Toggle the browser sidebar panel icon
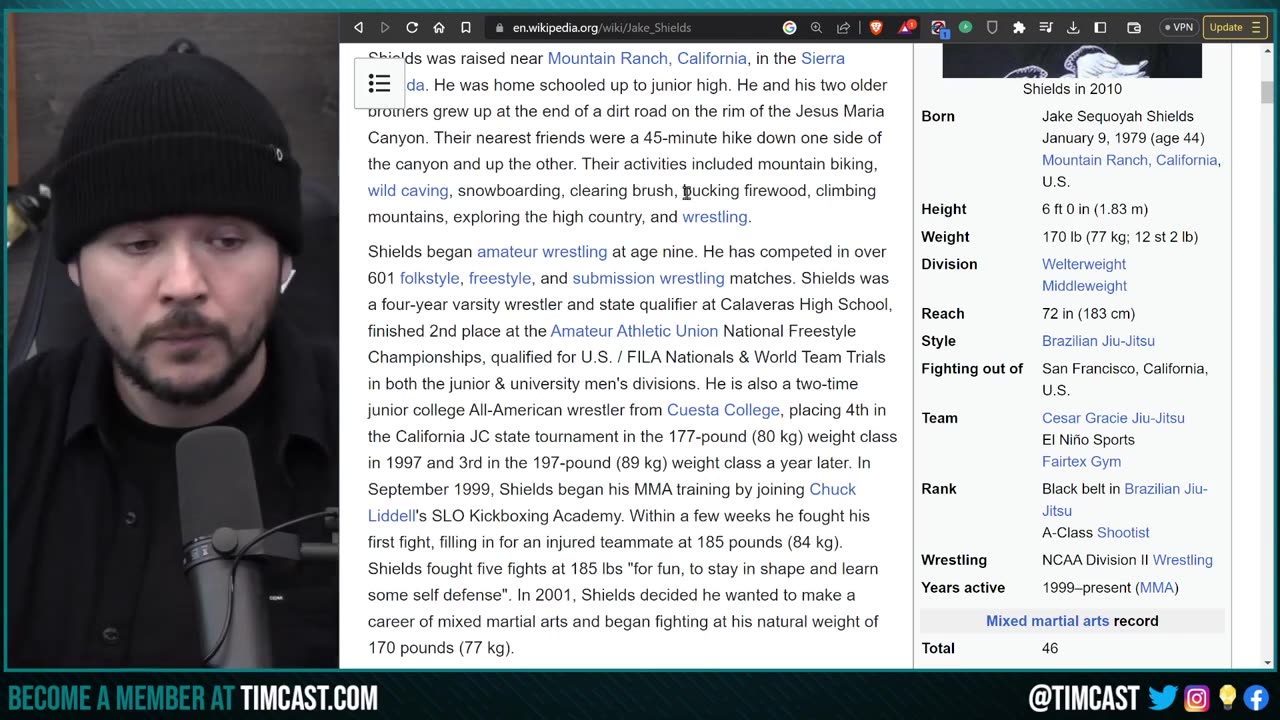1280x720 pixels. (1100, 28)
